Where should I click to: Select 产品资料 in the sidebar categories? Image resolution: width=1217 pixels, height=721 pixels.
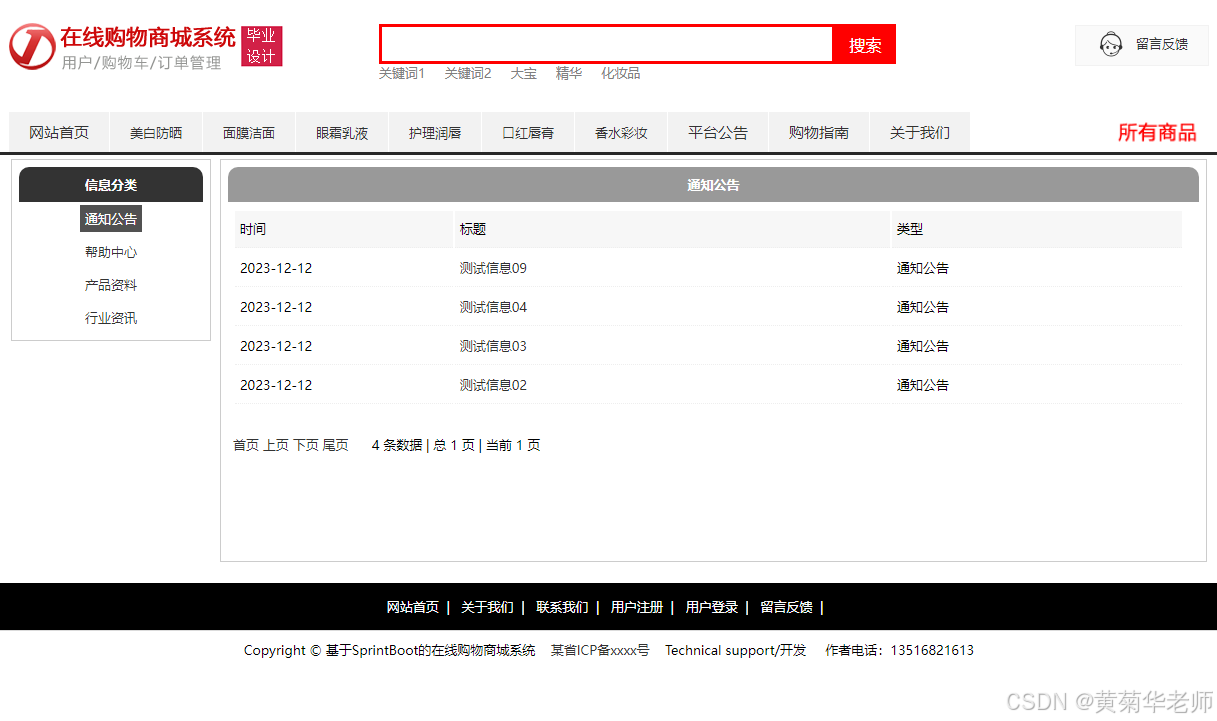[x=111, y=285]
